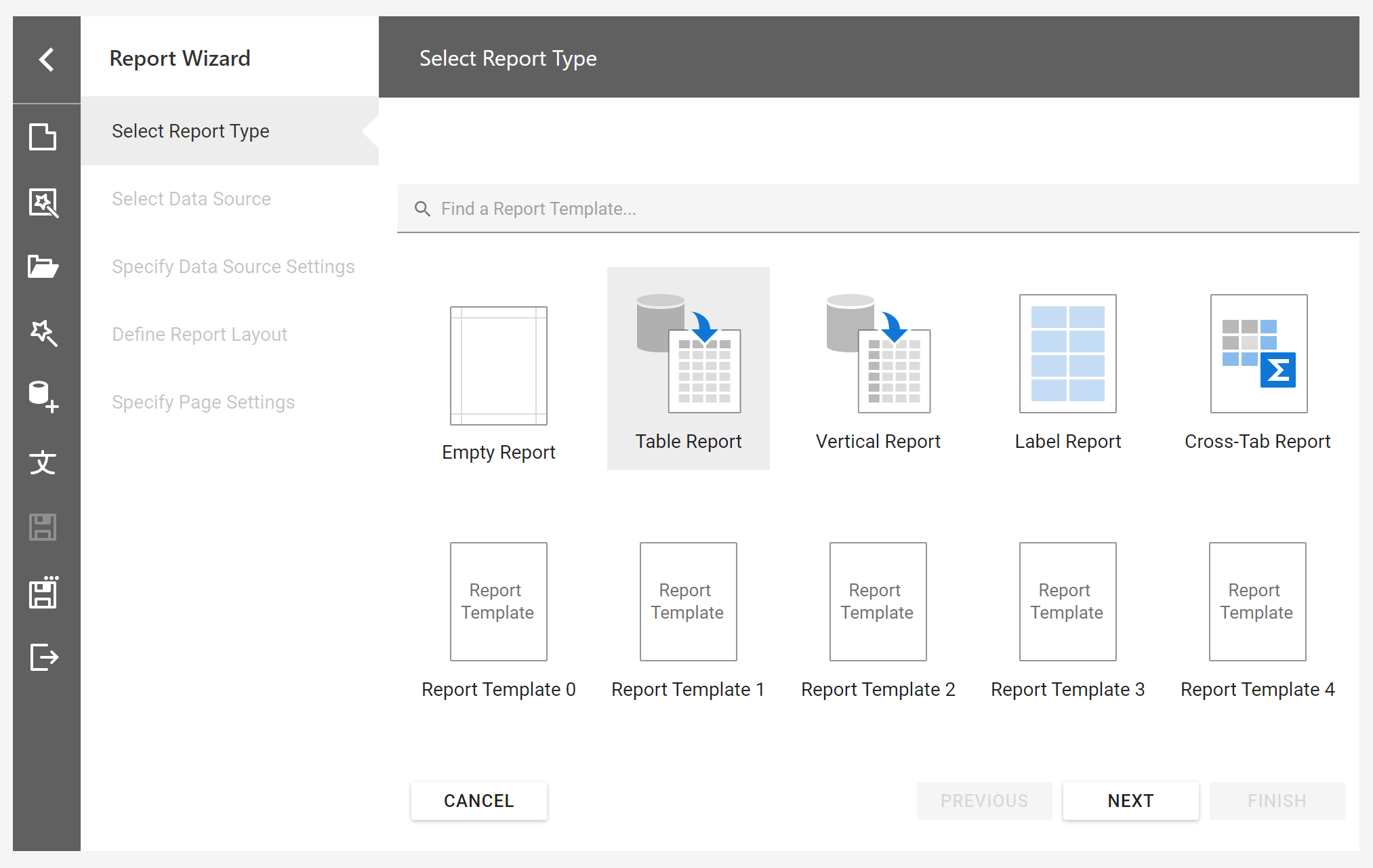Select the magic wand Report Wizard tool
Viewport: 1373px width, 868px height.
tap(45, 333)
